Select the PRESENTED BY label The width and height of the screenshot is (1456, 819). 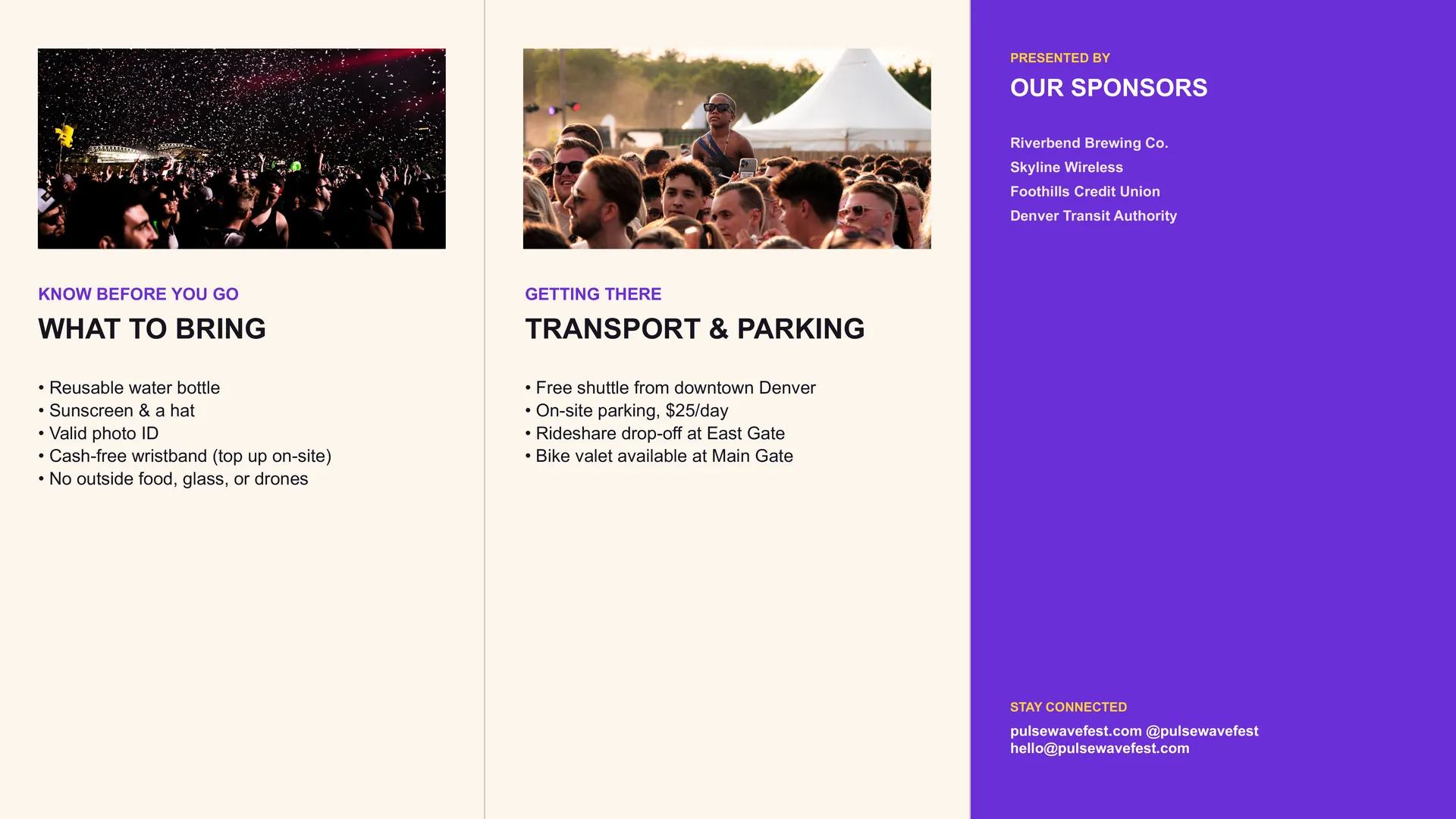pos(1060,58)
